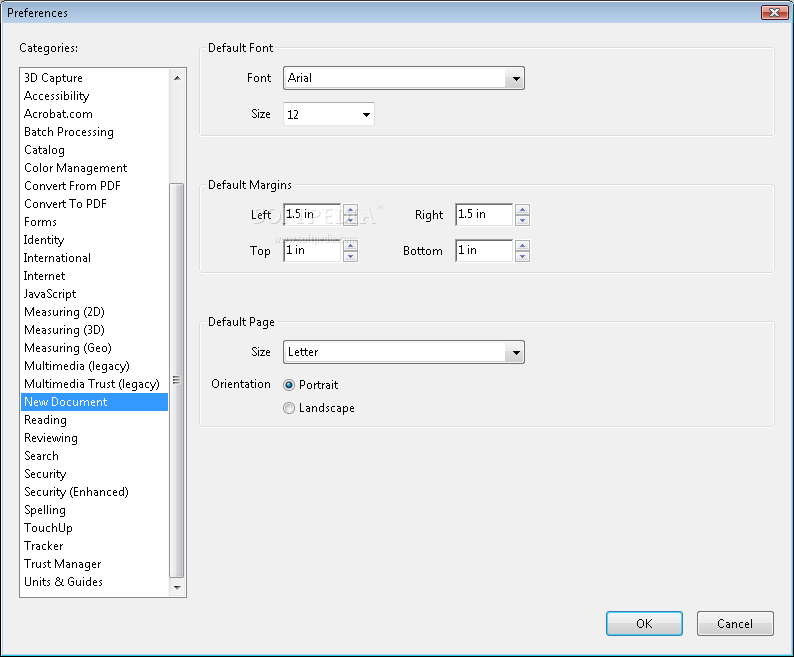The height and width of the screenshot is (657, 794).
Task: Select the Spelling category
Action: click(94, 510)
